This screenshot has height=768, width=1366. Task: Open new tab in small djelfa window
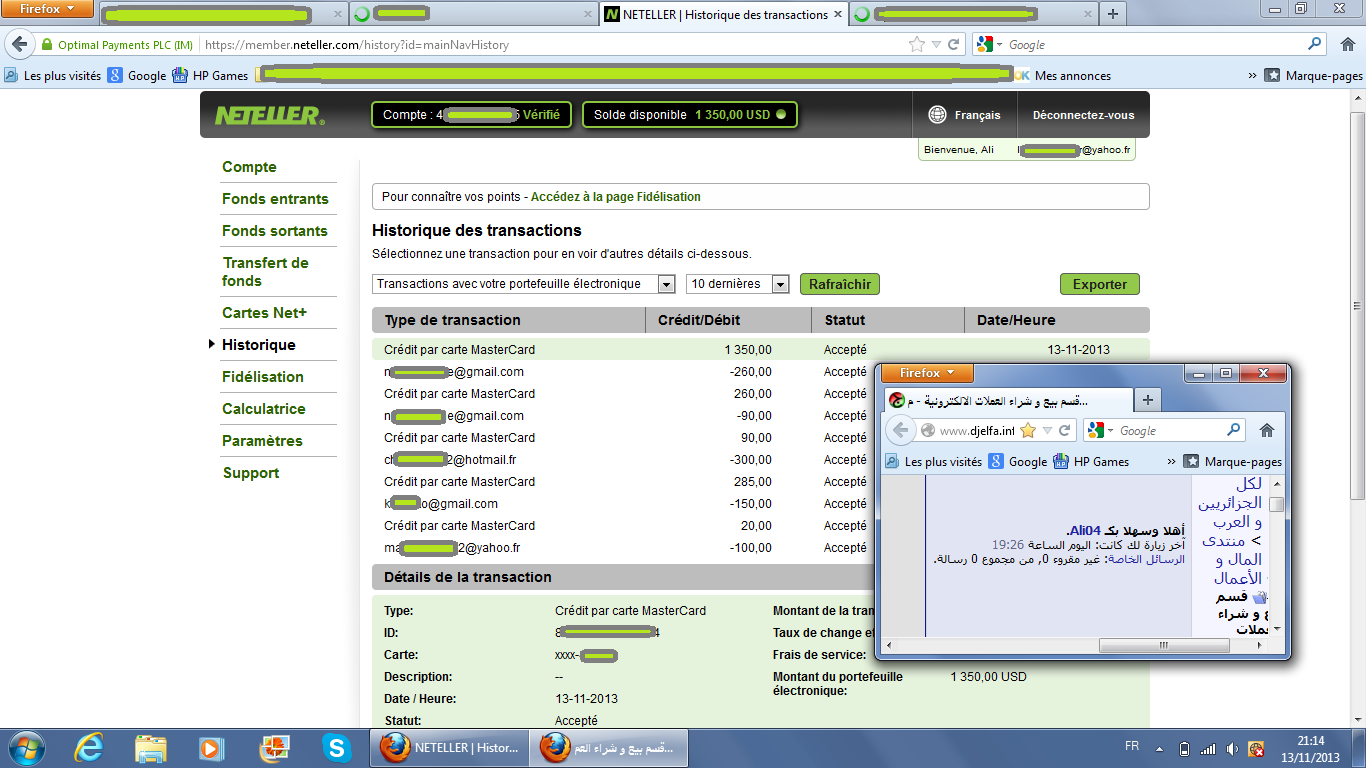pyautogui.click(x=1147, y=400)
